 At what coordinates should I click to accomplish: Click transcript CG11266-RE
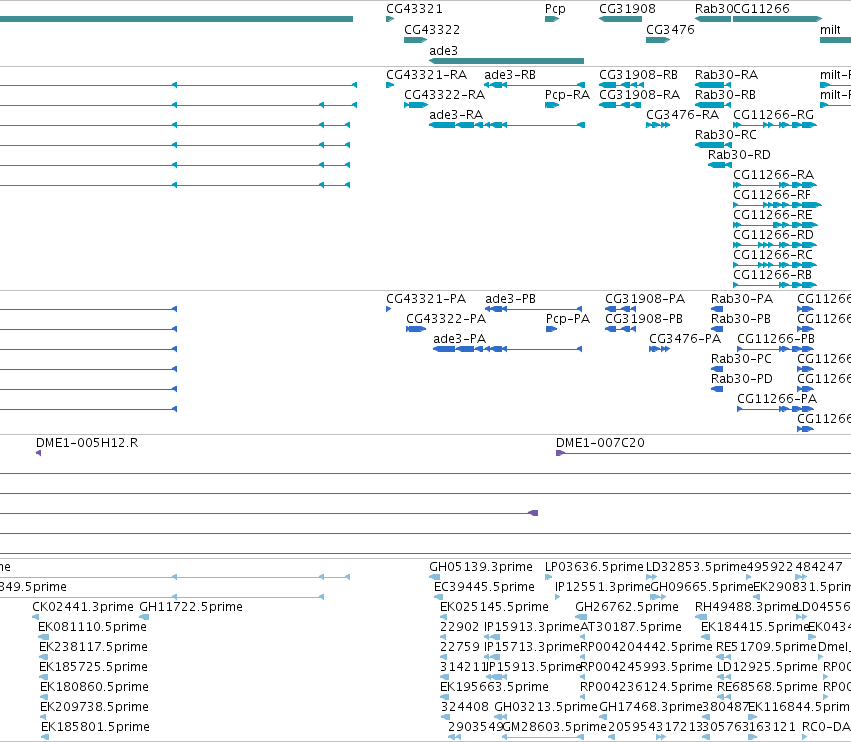(x=775, y=225)
